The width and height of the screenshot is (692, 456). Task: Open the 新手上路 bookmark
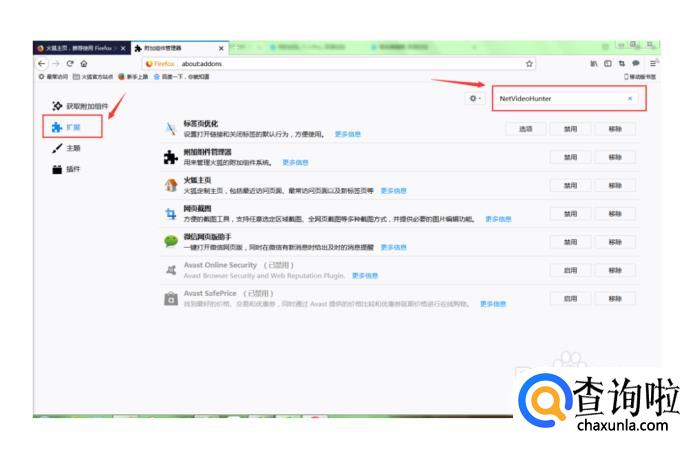click(x=133, y=77)
